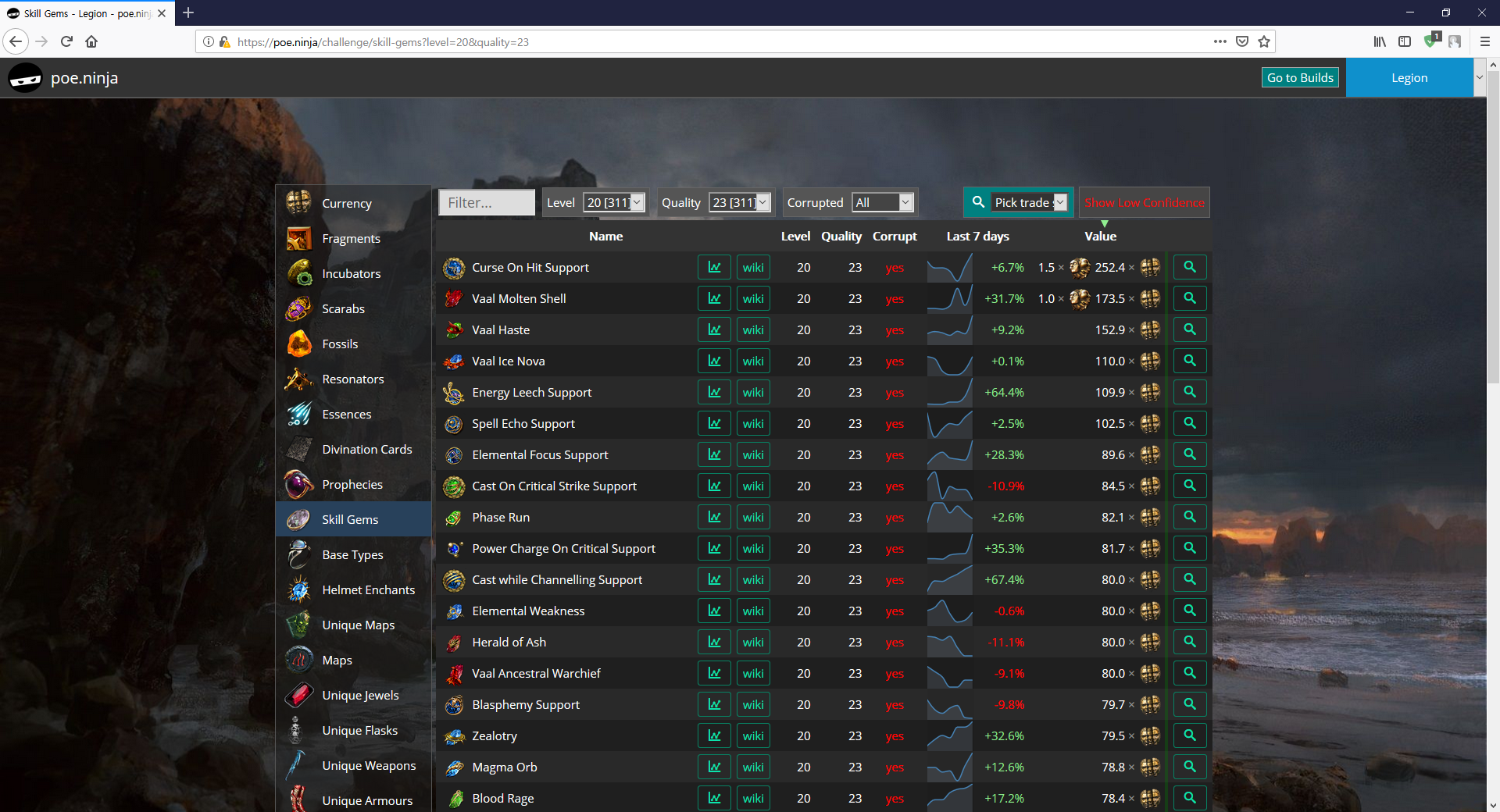Click Energy Leech Support gem name

(531, 392)
